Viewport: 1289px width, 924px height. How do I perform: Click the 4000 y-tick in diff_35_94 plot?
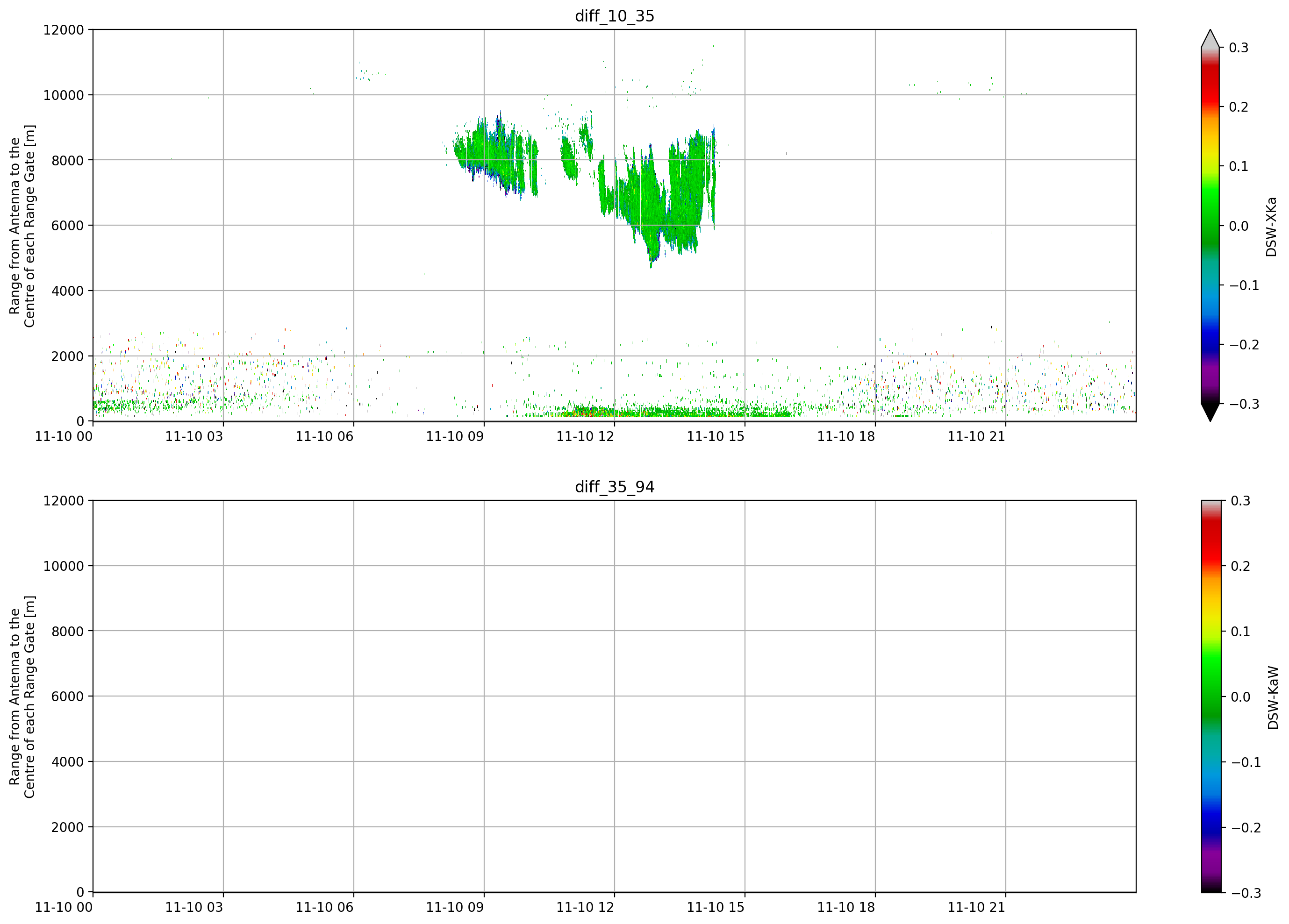click(x=68, y=761)
